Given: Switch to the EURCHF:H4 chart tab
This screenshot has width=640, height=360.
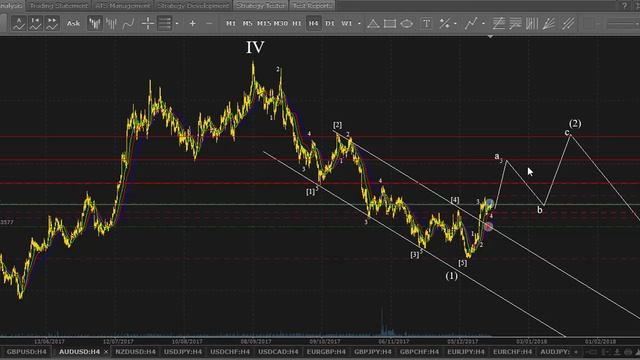Looking at the screenshot, I should pyautogui.click(x=512, y=351).
